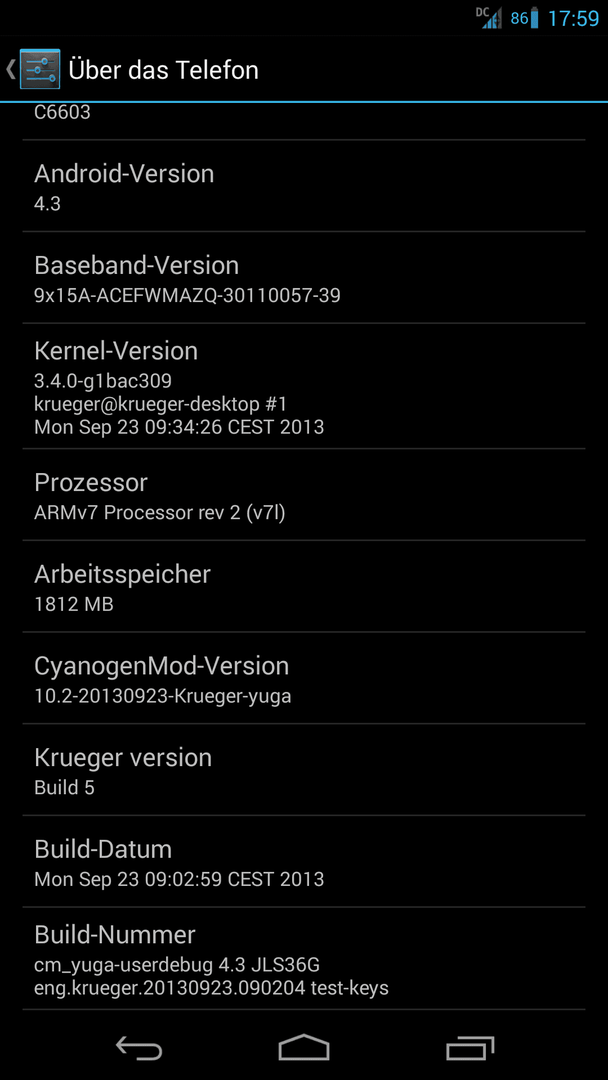This screenshot has width=608, height=1080.
Task: Tap the Krueger version Build 5 entry
Action: (304, 770)
